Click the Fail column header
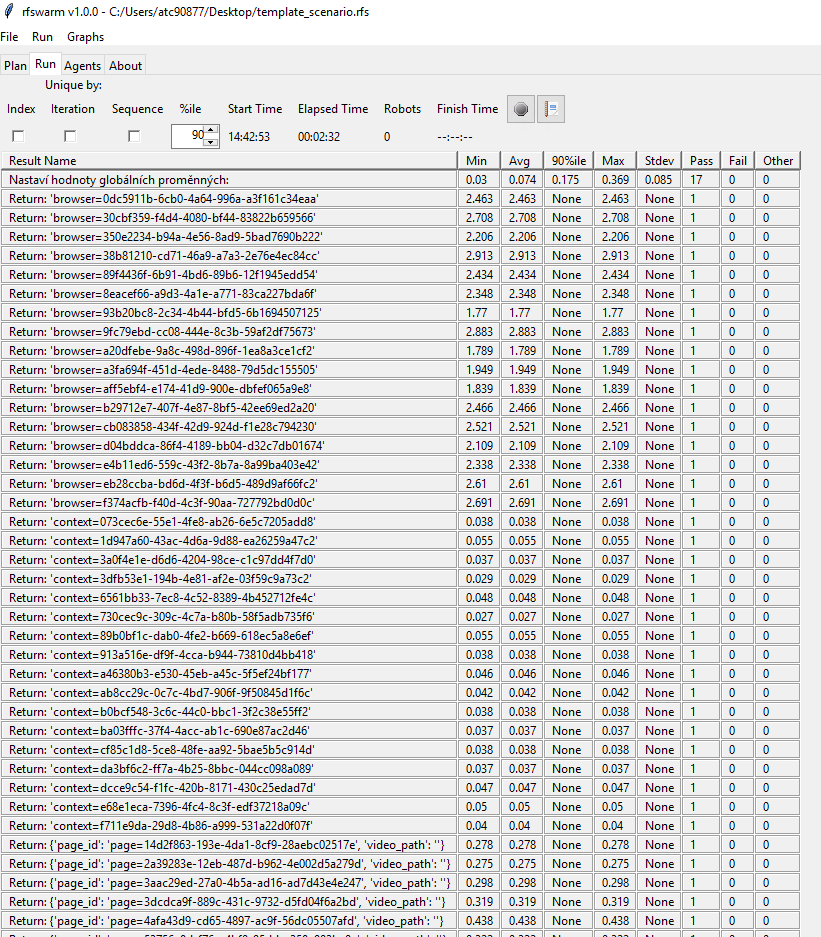821x937 pixels. click(x=737, y=161)
